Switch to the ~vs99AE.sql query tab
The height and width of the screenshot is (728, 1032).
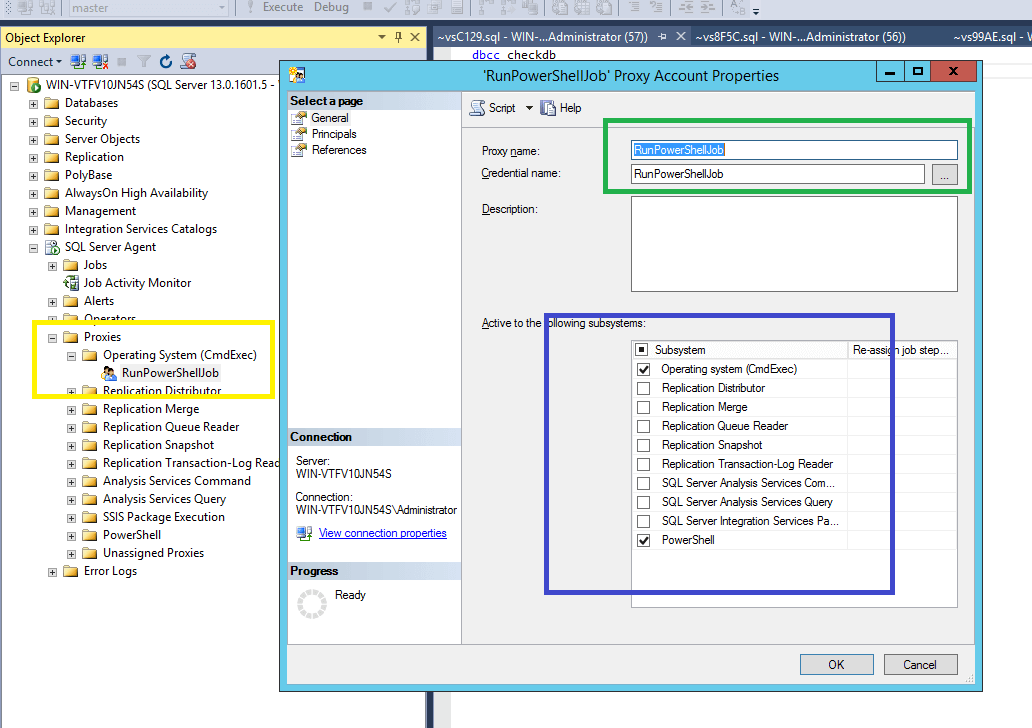[x=991, y=37]
